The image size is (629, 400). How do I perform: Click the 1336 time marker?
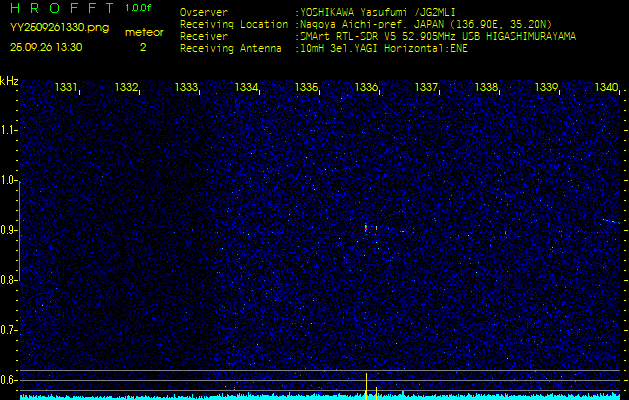tap(366, 88)
